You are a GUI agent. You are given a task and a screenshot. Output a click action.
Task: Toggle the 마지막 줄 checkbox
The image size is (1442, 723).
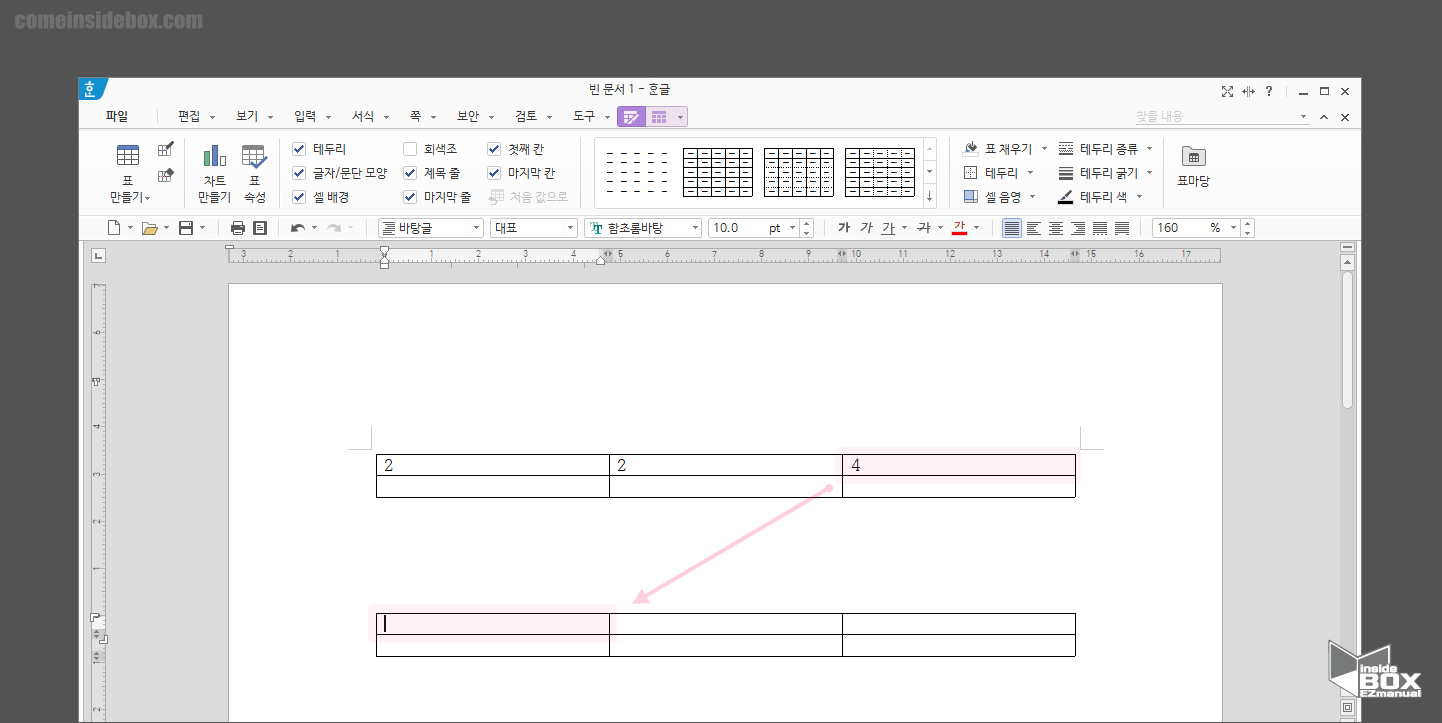pos(410,197)
